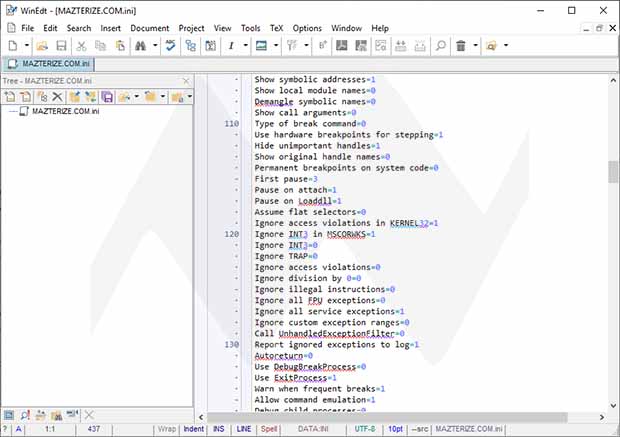
Task: Open the first folder dropdown arrow in Tree toolbar
Action: coord(136,96)
